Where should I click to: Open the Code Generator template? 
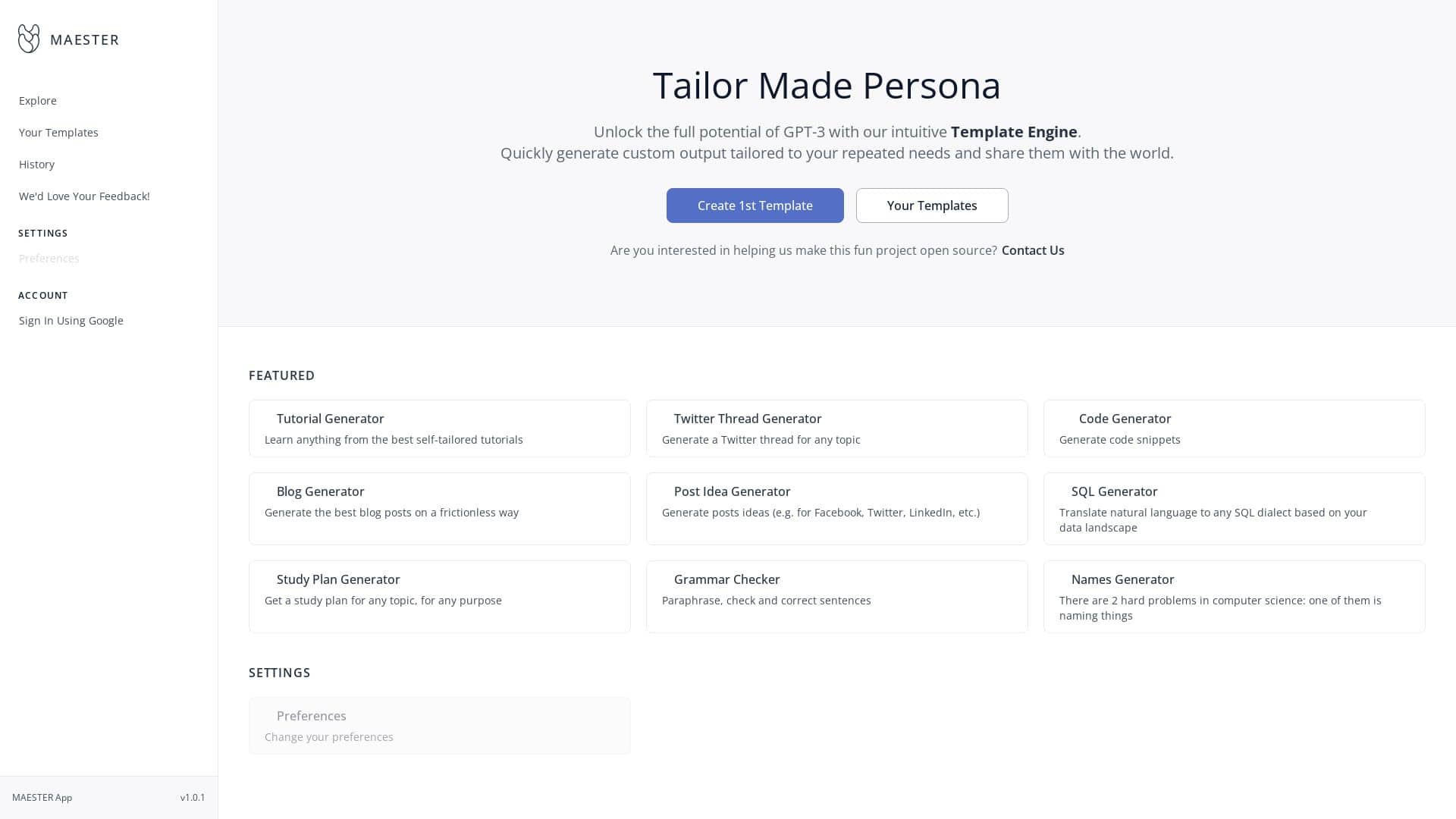click(x=1234, y=428)
